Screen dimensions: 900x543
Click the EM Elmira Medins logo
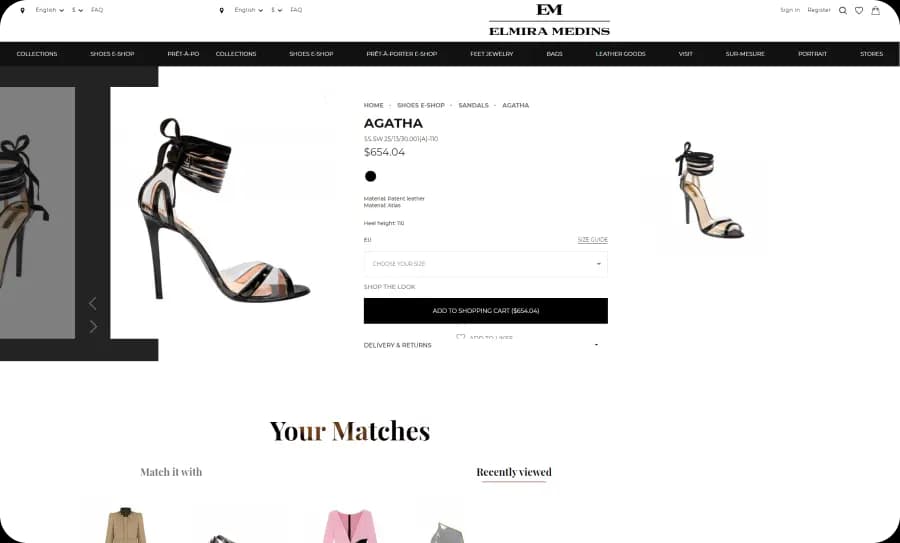click(549, 20)
